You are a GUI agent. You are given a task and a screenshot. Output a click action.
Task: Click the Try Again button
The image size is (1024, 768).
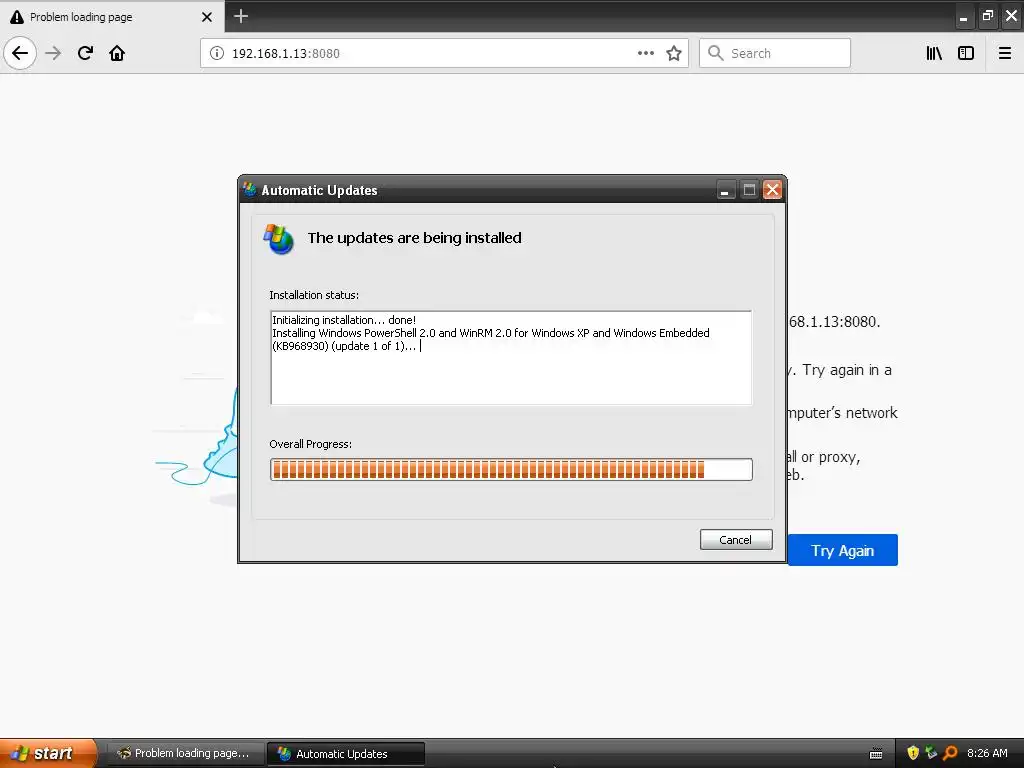(x=842, y=551)
